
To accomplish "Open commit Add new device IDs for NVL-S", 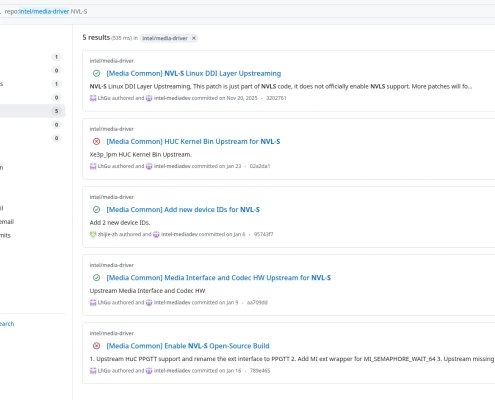I will pos(183,209).
